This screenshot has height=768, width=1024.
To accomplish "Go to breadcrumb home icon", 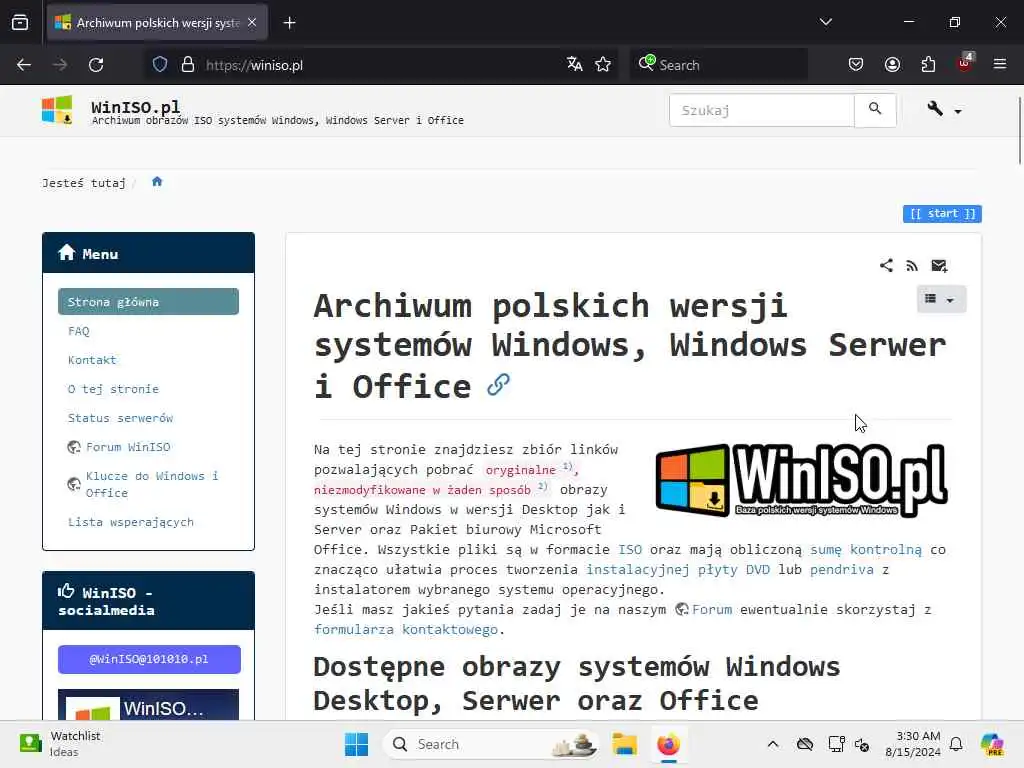I will point(157,182).
